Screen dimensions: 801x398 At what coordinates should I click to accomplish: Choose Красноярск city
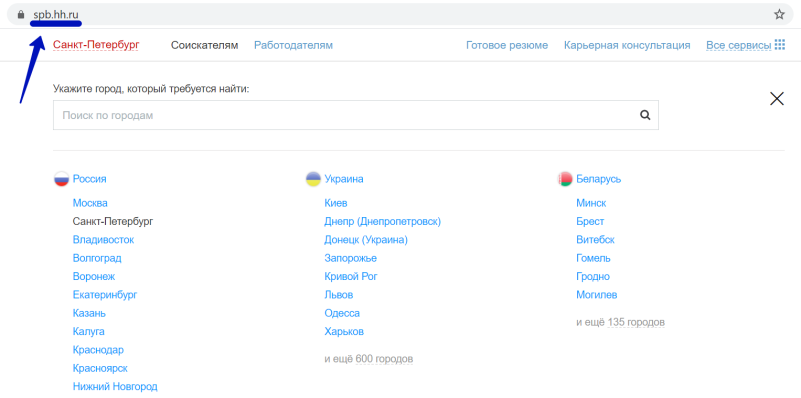(x=100, y=368)
